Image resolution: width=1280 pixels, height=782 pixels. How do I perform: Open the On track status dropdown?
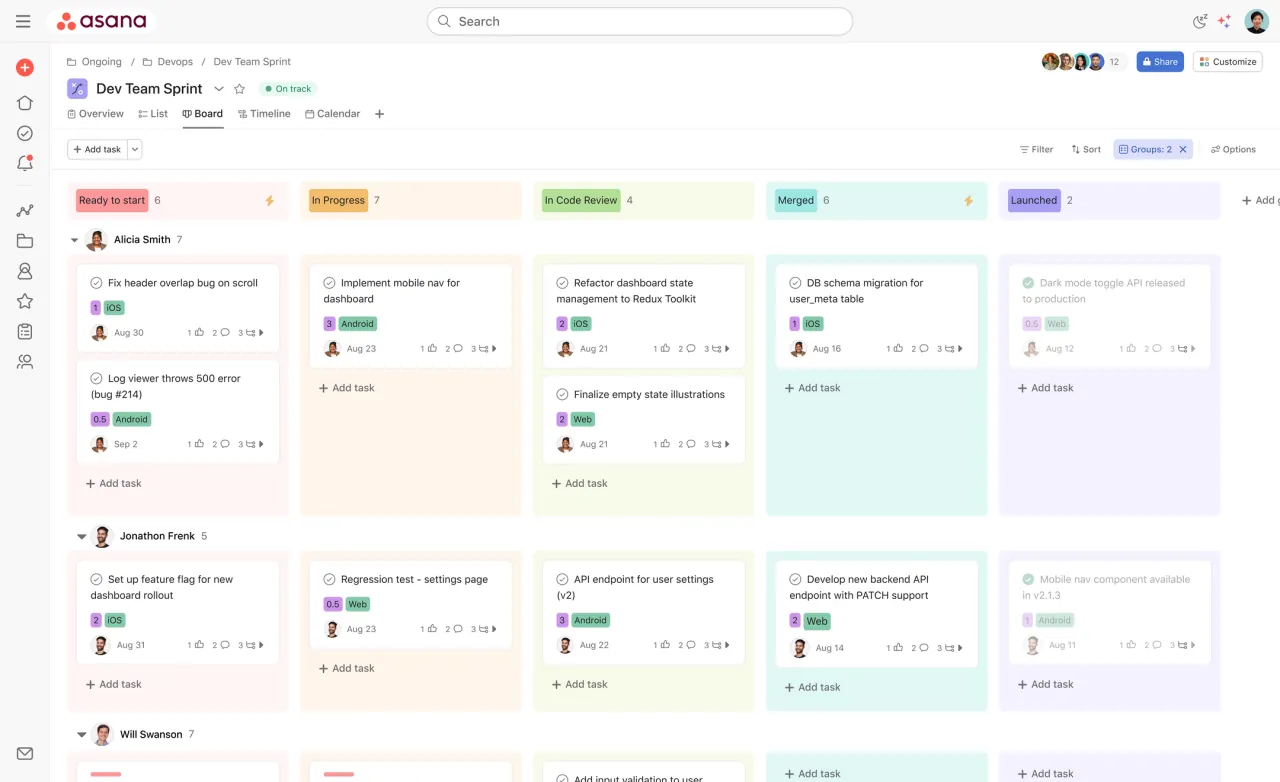(288, 89)
